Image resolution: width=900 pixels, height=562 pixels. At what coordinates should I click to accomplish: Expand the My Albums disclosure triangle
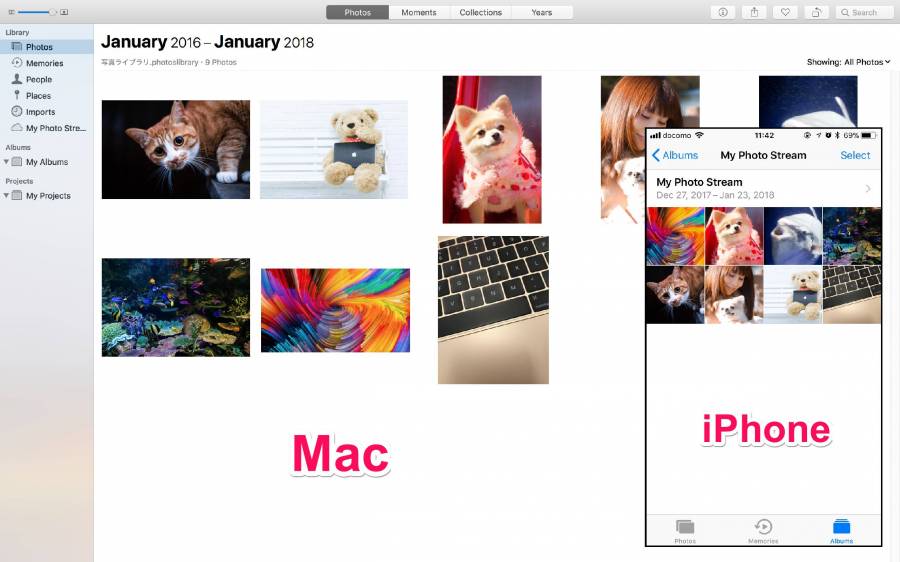pos(6,162)
